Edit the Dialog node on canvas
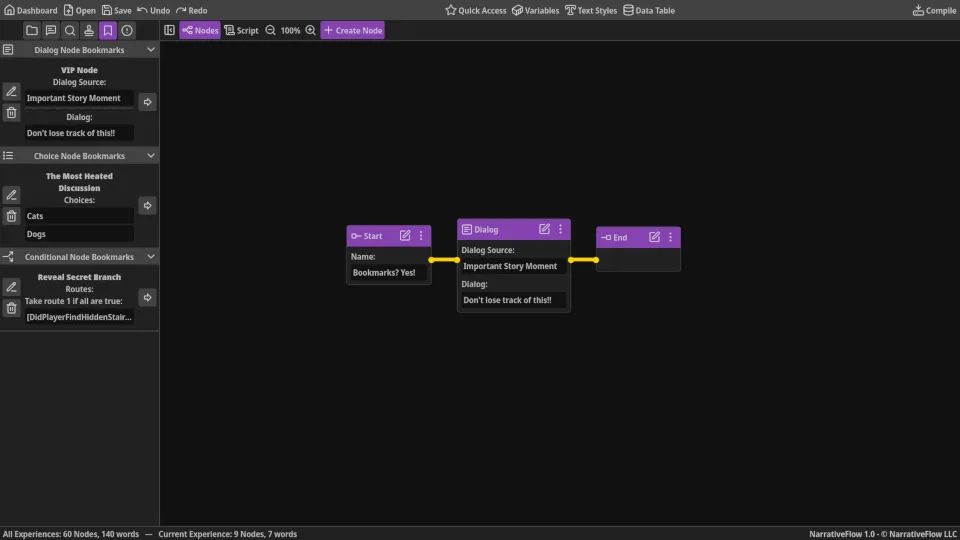960x540 pixels. (544, 229)
